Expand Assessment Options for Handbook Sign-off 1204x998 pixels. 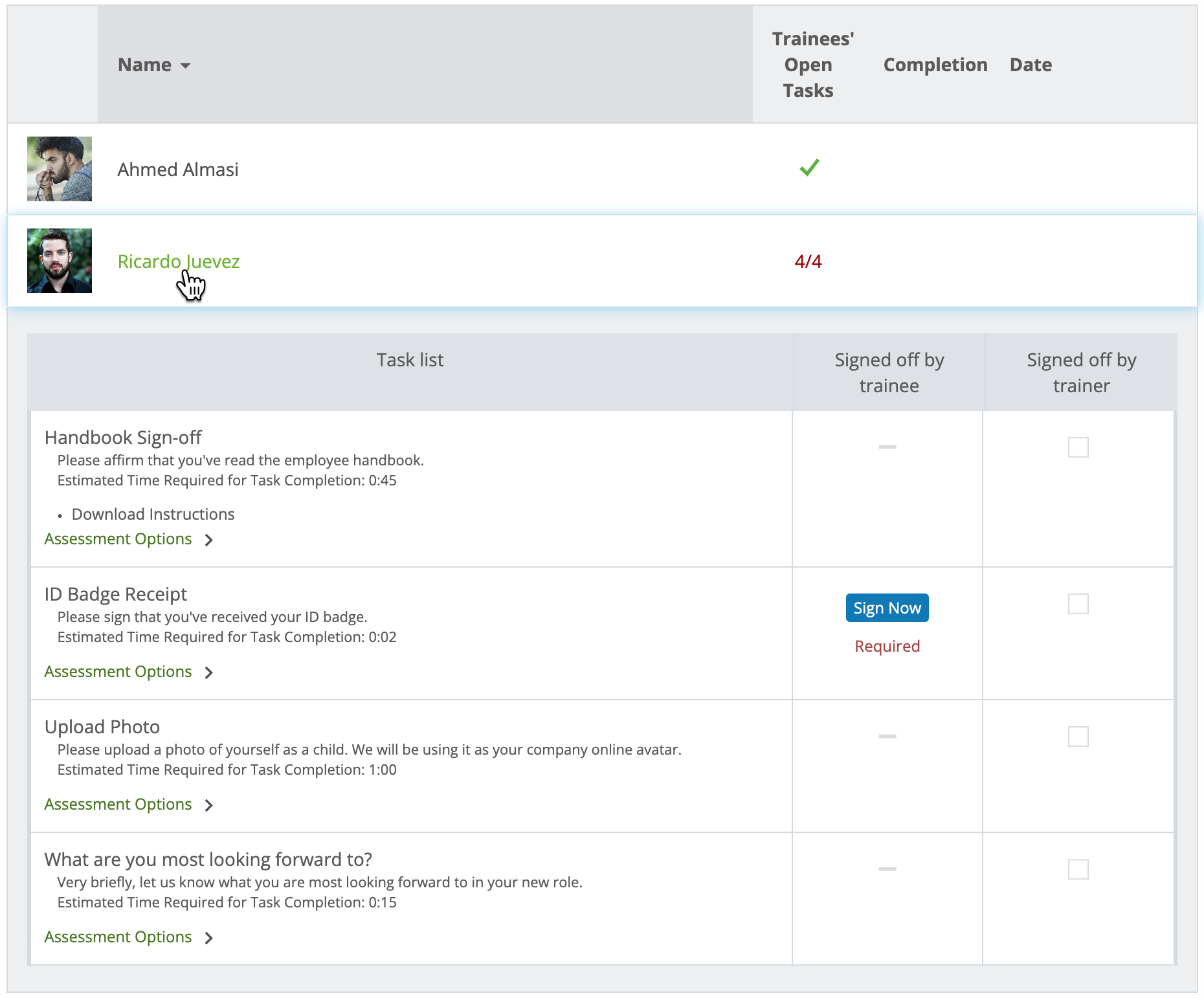click(118, 538)
